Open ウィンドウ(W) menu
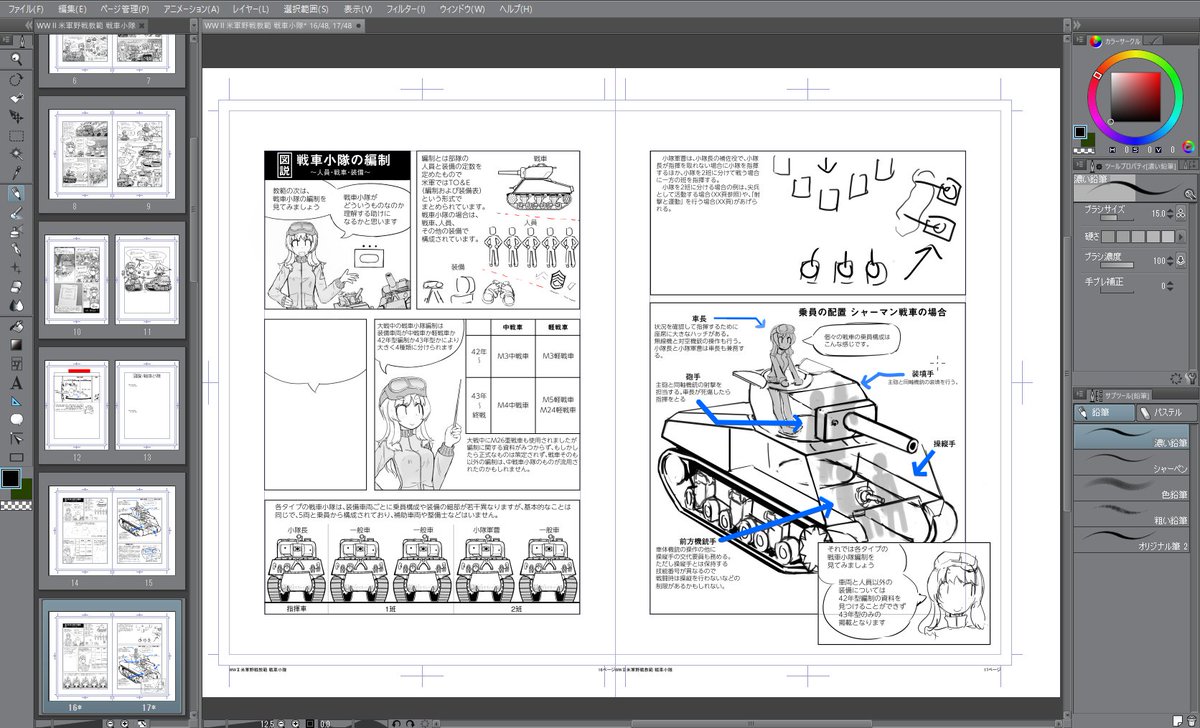Screen dimensions: 1200x728 coord(463,8)
